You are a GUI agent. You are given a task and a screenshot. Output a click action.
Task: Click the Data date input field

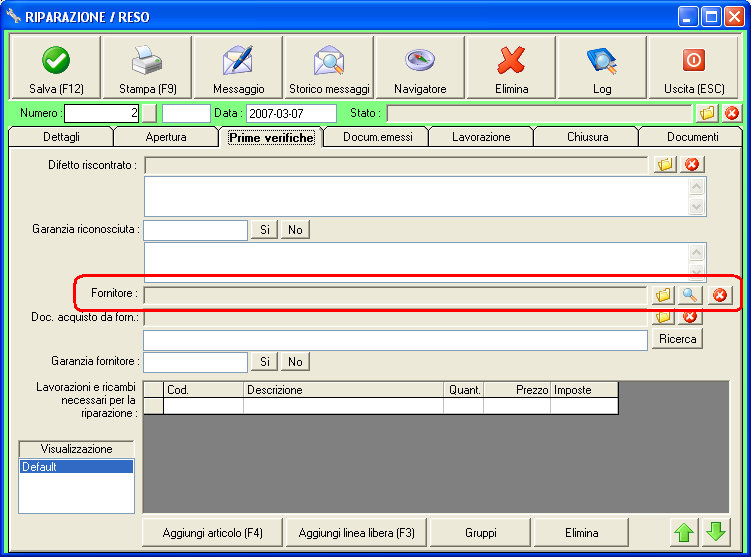(x=291, y=113)
